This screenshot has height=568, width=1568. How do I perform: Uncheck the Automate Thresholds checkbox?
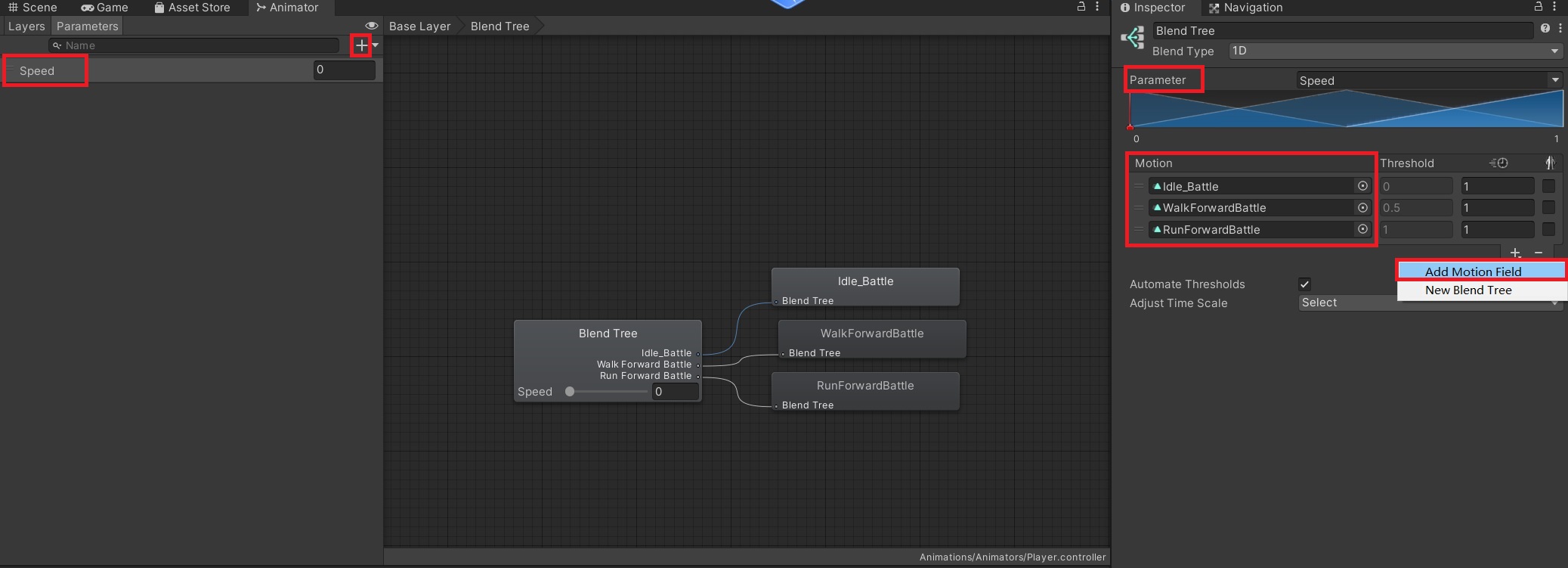(x=1304, y=284)
